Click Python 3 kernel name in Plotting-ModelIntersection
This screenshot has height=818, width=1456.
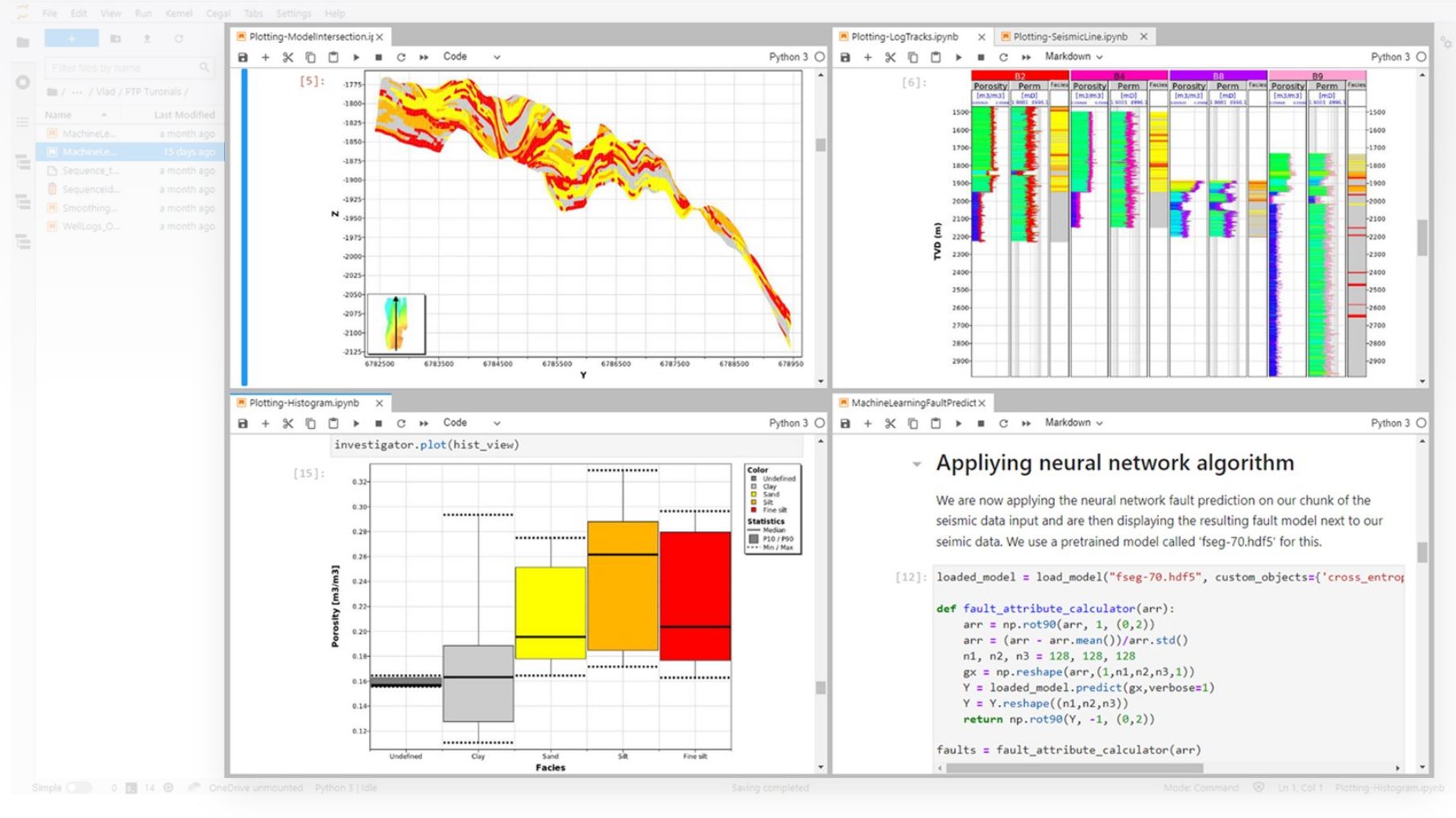click(x=788, y=57)
